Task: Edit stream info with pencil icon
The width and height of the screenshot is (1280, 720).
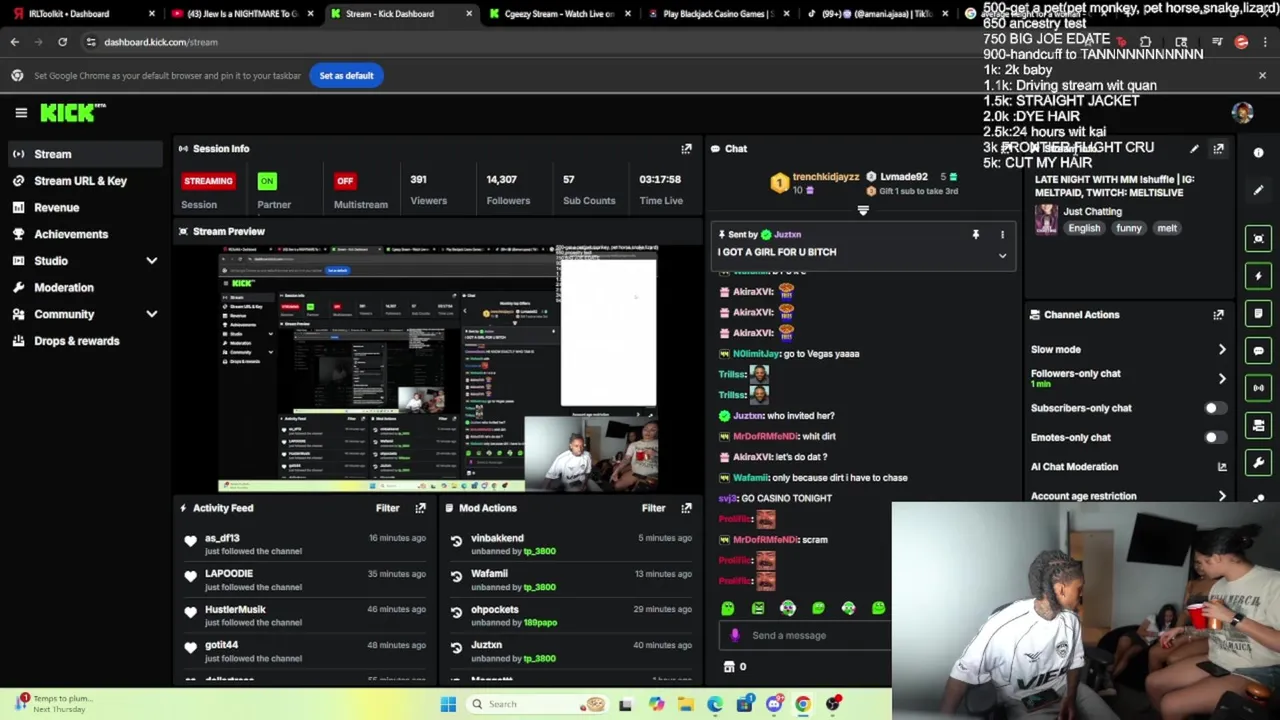Action: [x=1194, y=149]
